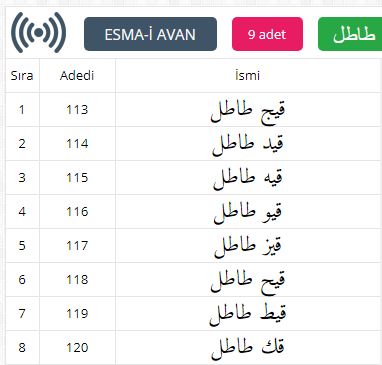Click the broadcast signal icon

point(39,33)
